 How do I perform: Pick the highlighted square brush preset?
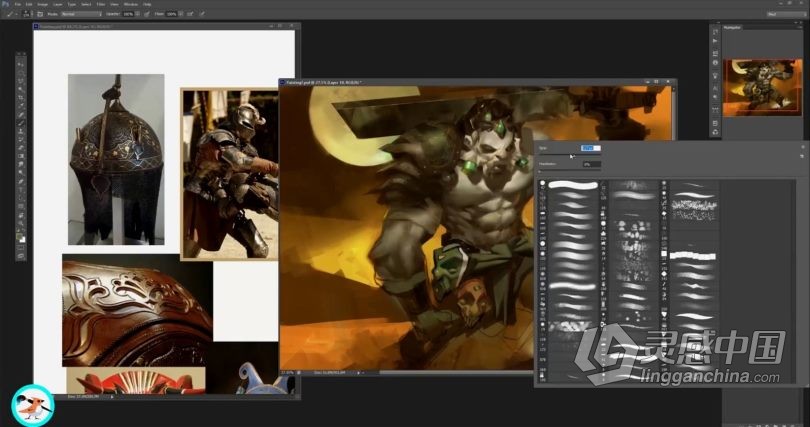693,256
